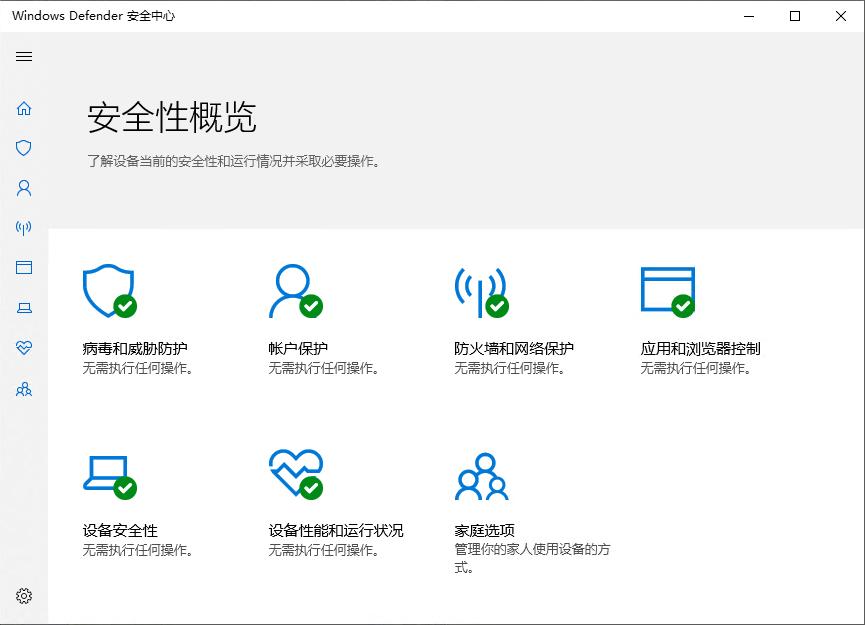Select the app and browser control icon in sidebar

tap(23, 267)
